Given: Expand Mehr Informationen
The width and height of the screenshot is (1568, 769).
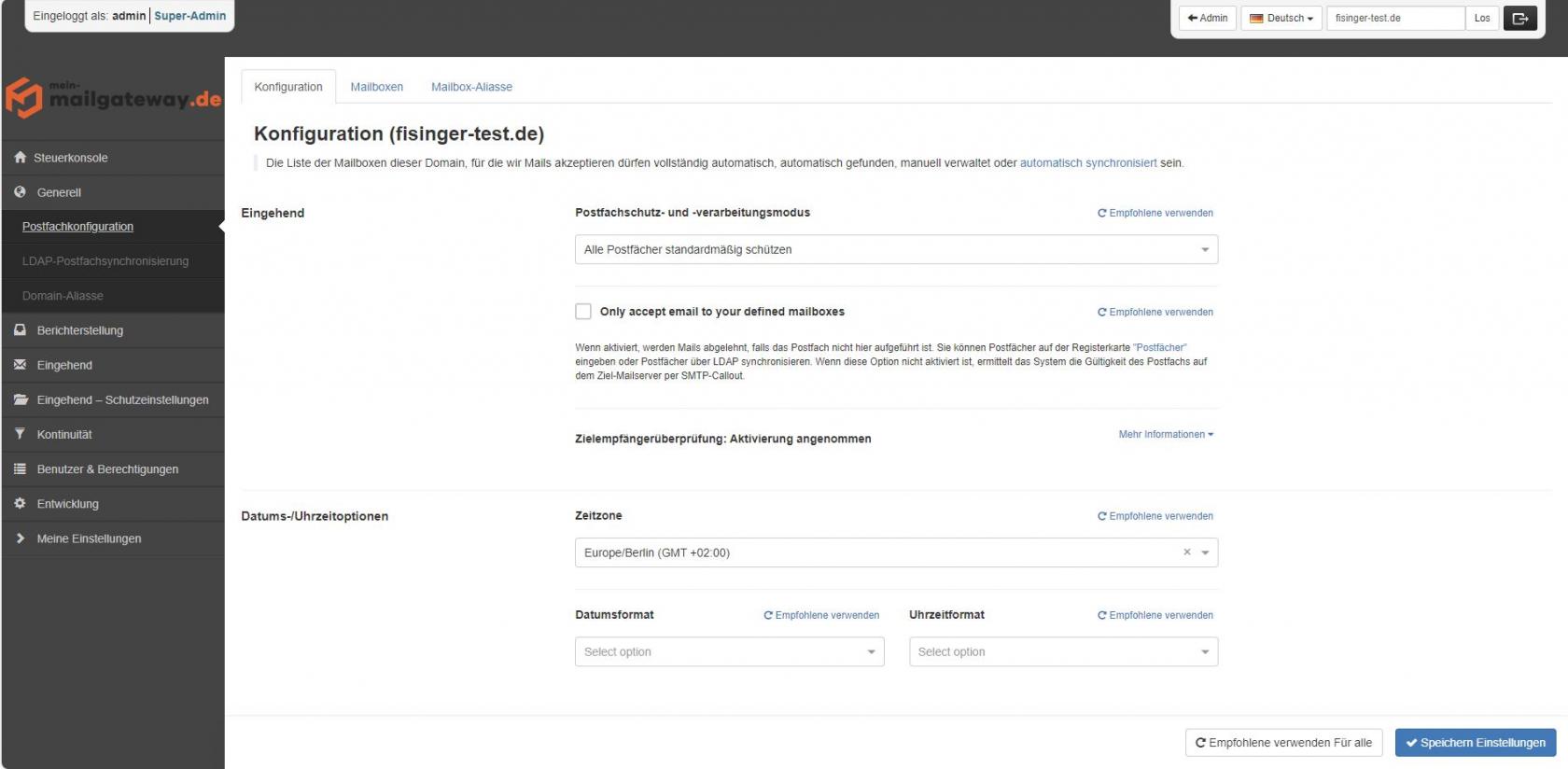Looking at the screenshot, I should pos(1166,435).
